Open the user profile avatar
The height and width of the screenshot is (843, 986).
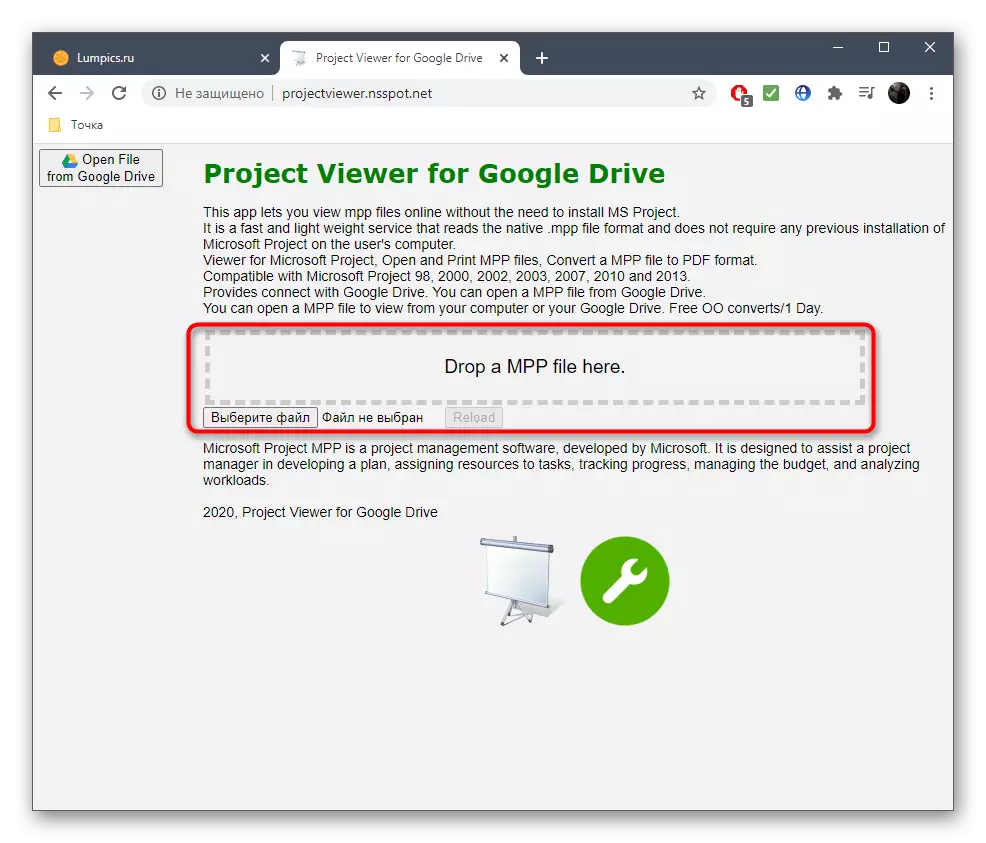(899, 93)
